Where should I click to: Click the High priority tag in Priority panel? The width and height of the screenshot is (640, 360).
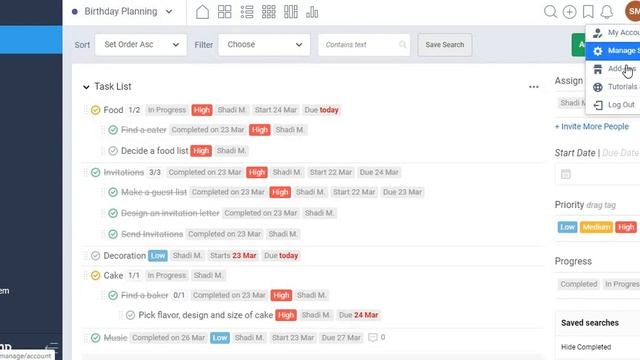[626, 227]
